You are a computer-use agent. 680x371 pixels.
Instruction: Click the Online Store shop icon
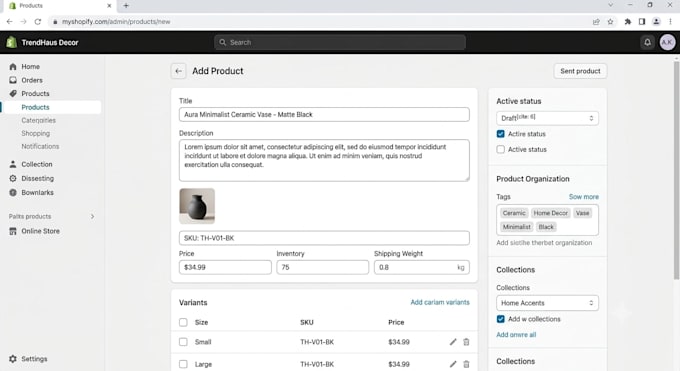click(x=13, y=231)
